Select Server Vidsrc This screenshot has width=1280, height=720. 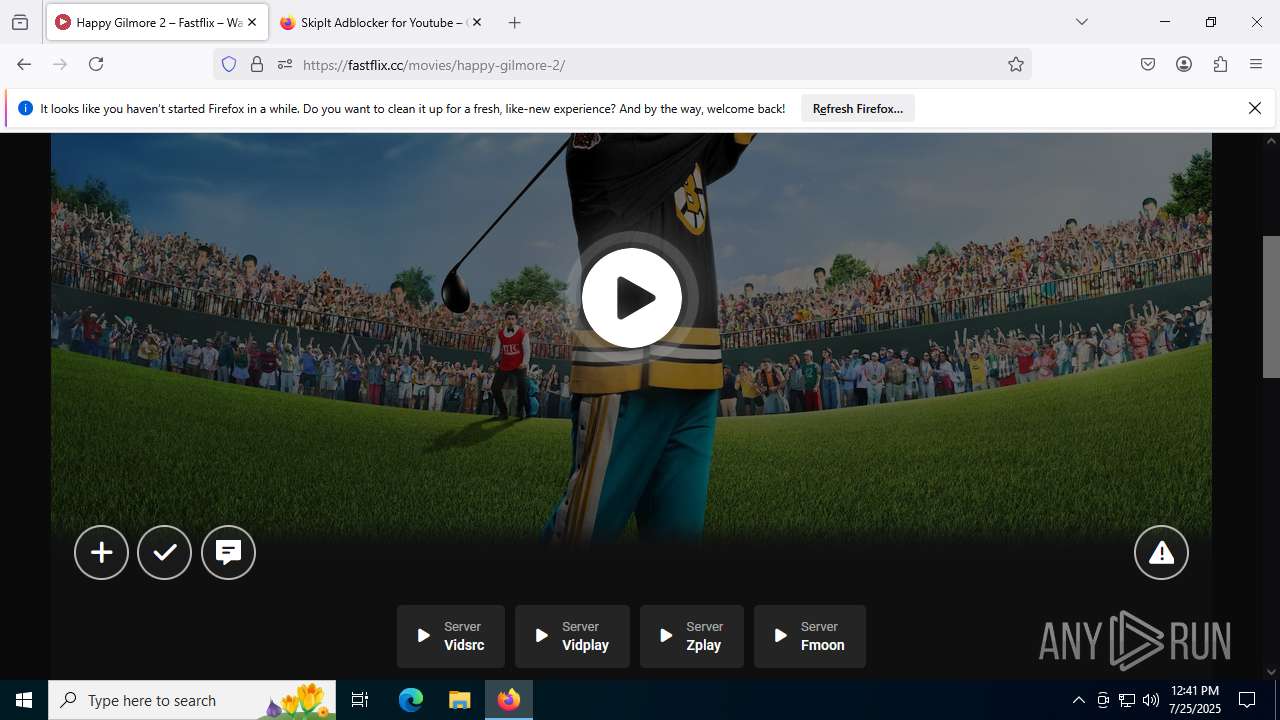(451, 636)
